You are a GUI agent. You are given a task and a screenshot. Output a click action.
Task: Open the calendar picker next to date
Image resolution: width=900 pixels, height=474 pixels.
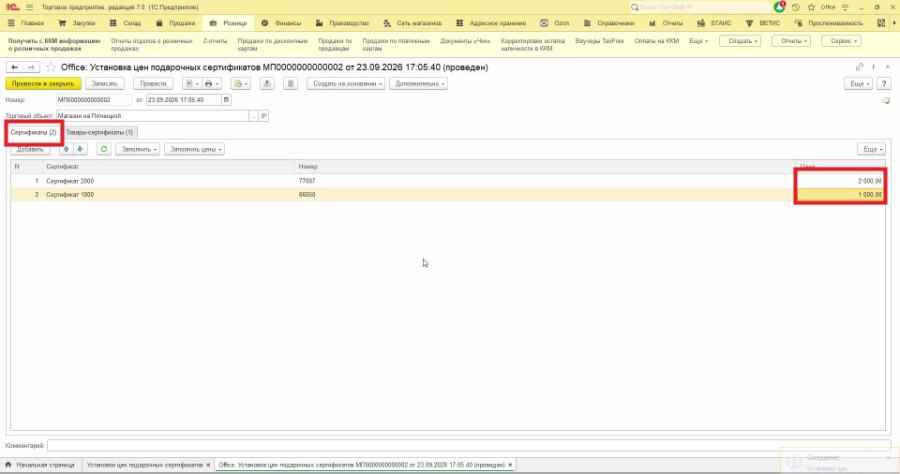pyautogui.click(x=226, y=100)
